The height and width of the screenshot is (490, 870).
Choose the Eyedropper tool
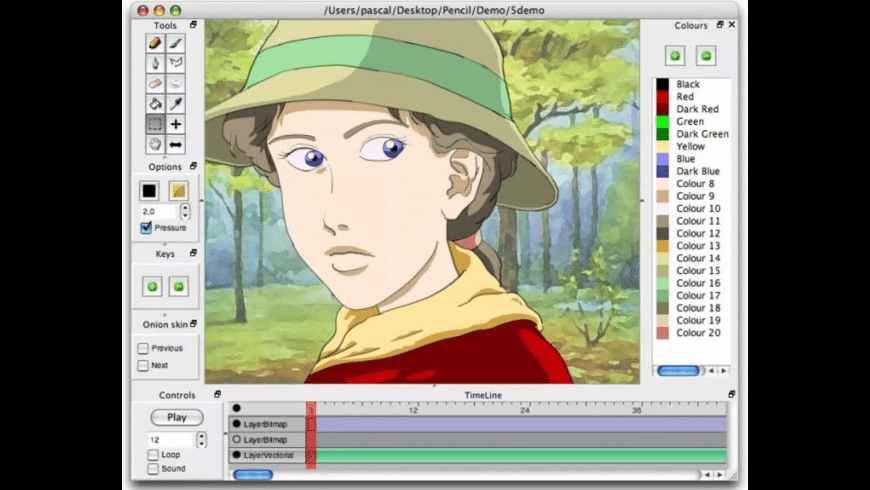click(x=176, y=103)
